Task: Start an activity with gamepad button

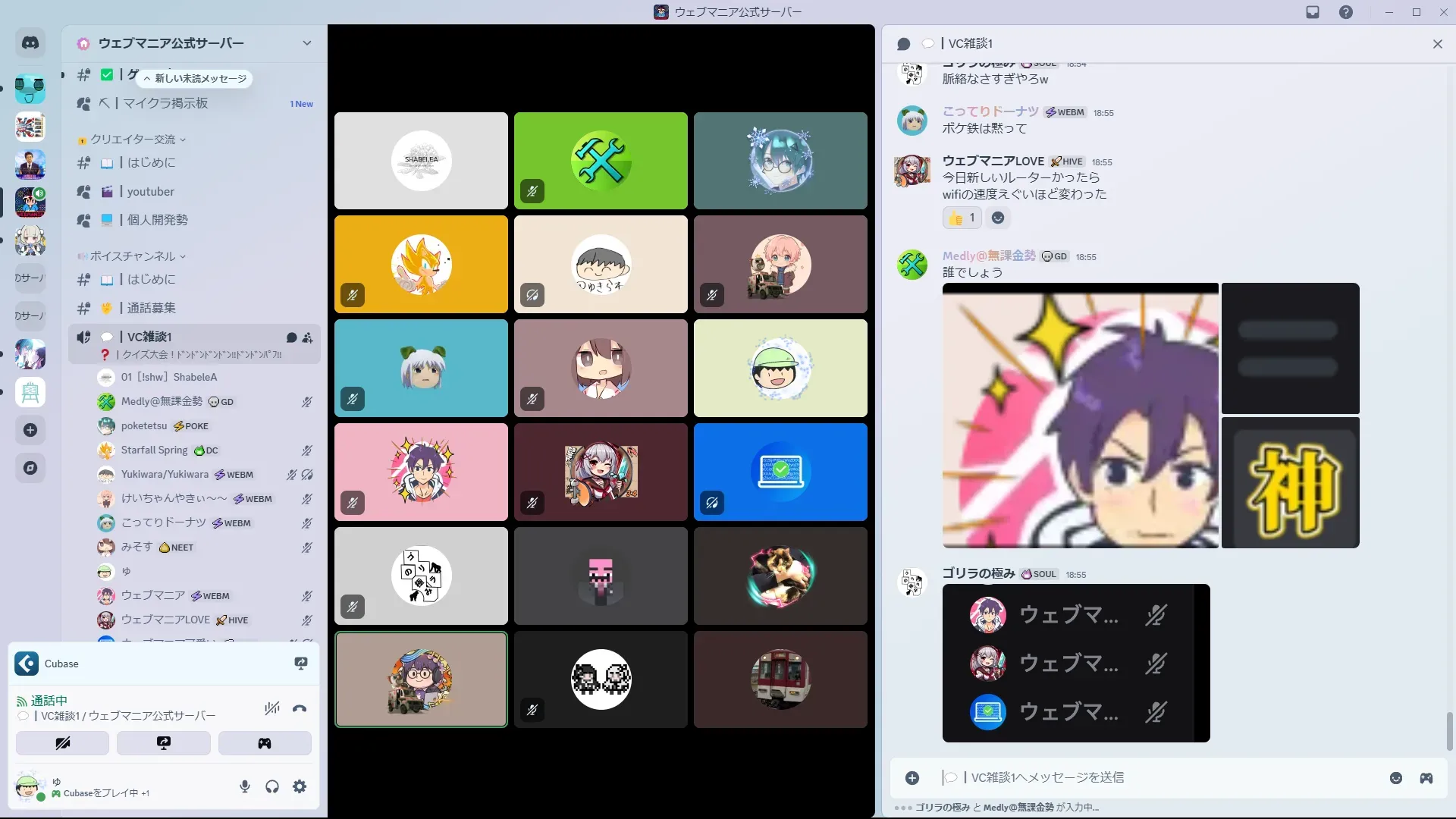Action: point(265,743)
